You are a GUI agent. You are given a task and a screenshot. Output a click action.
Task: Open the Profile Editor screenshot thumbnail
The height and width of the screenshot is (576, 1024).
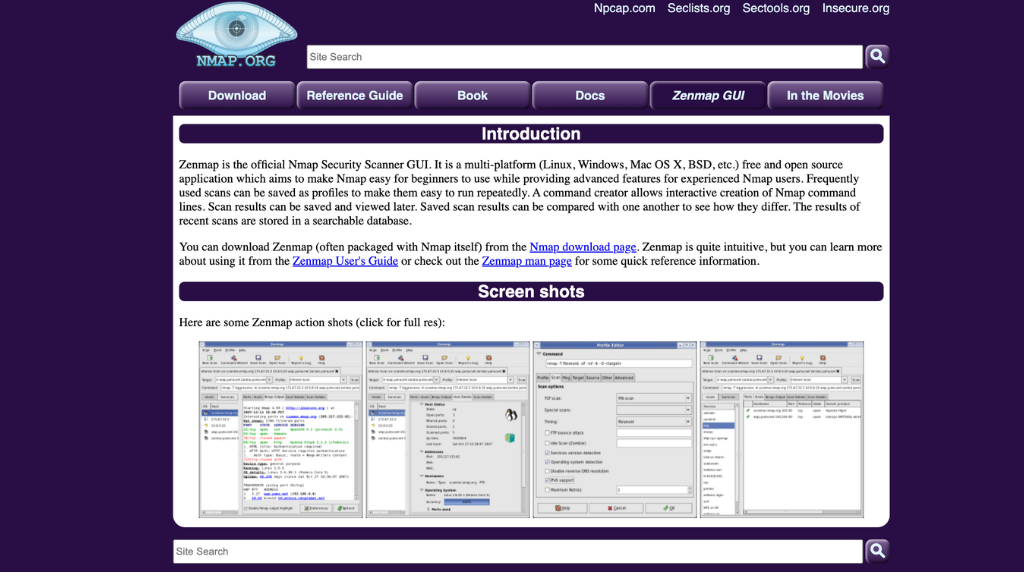(615, 429)
